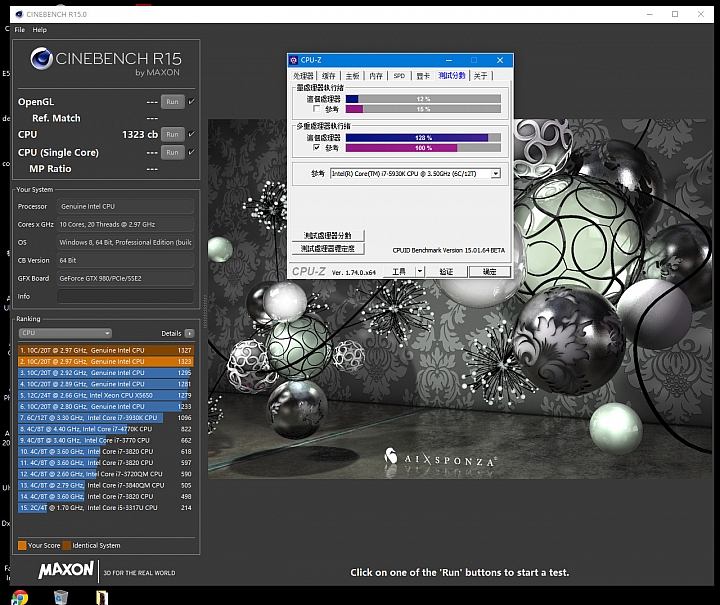Switch to the 关于 tab in CPU-Z
Viewport: 720px width, 605px height.
(x=480, y=76)
